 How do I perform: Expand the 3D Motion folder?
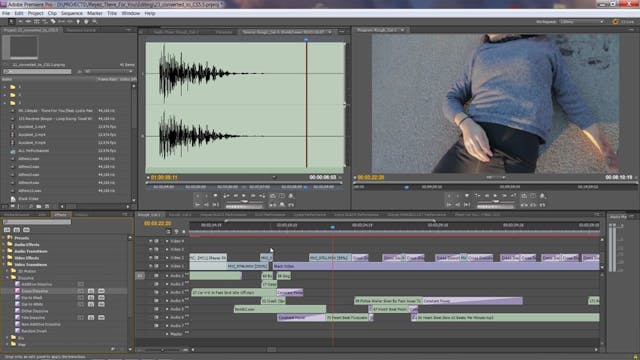pos(7,271)
